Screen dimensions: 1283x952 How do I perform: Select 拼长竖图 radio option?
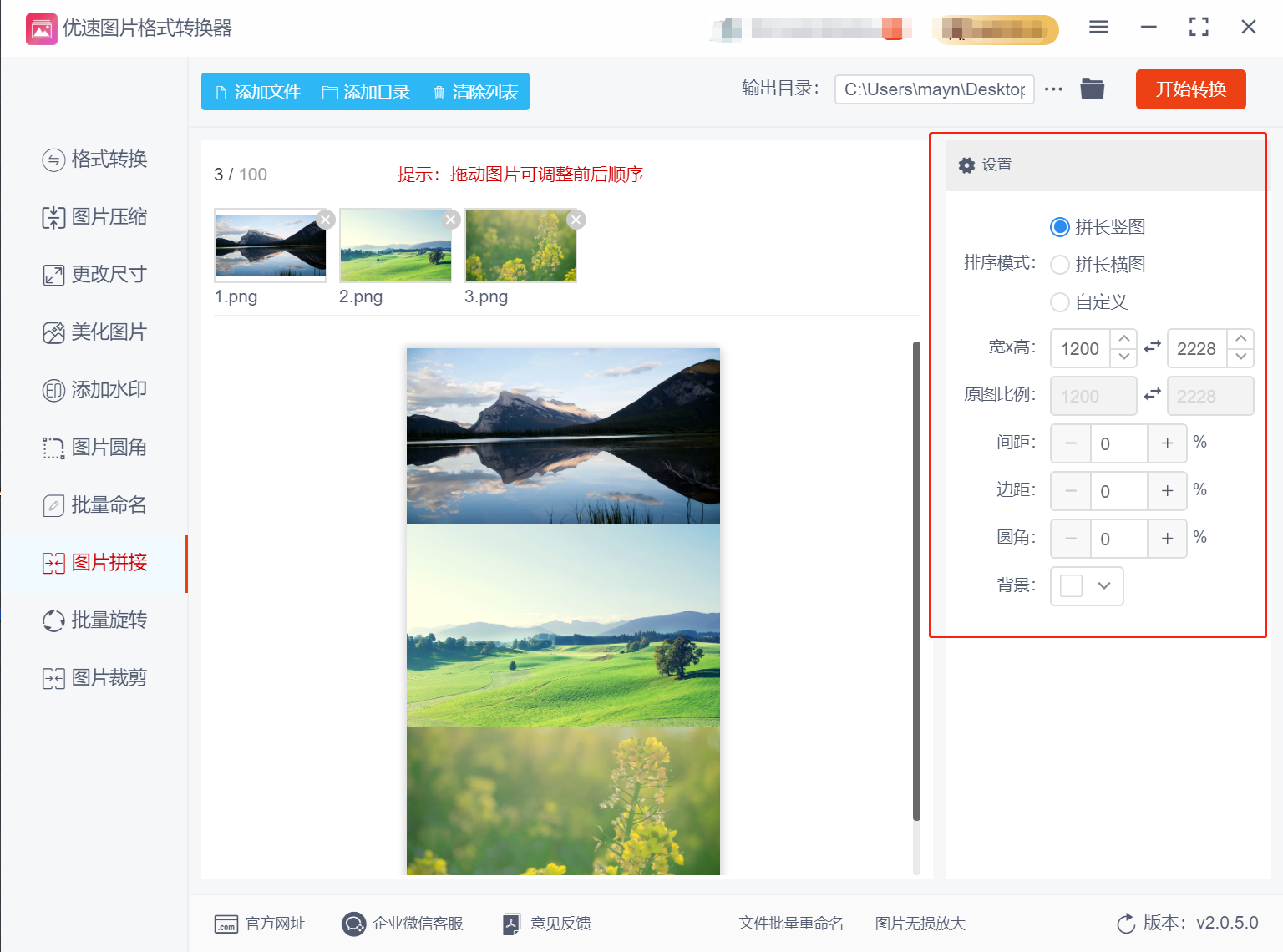click(x=1060, y=227)
